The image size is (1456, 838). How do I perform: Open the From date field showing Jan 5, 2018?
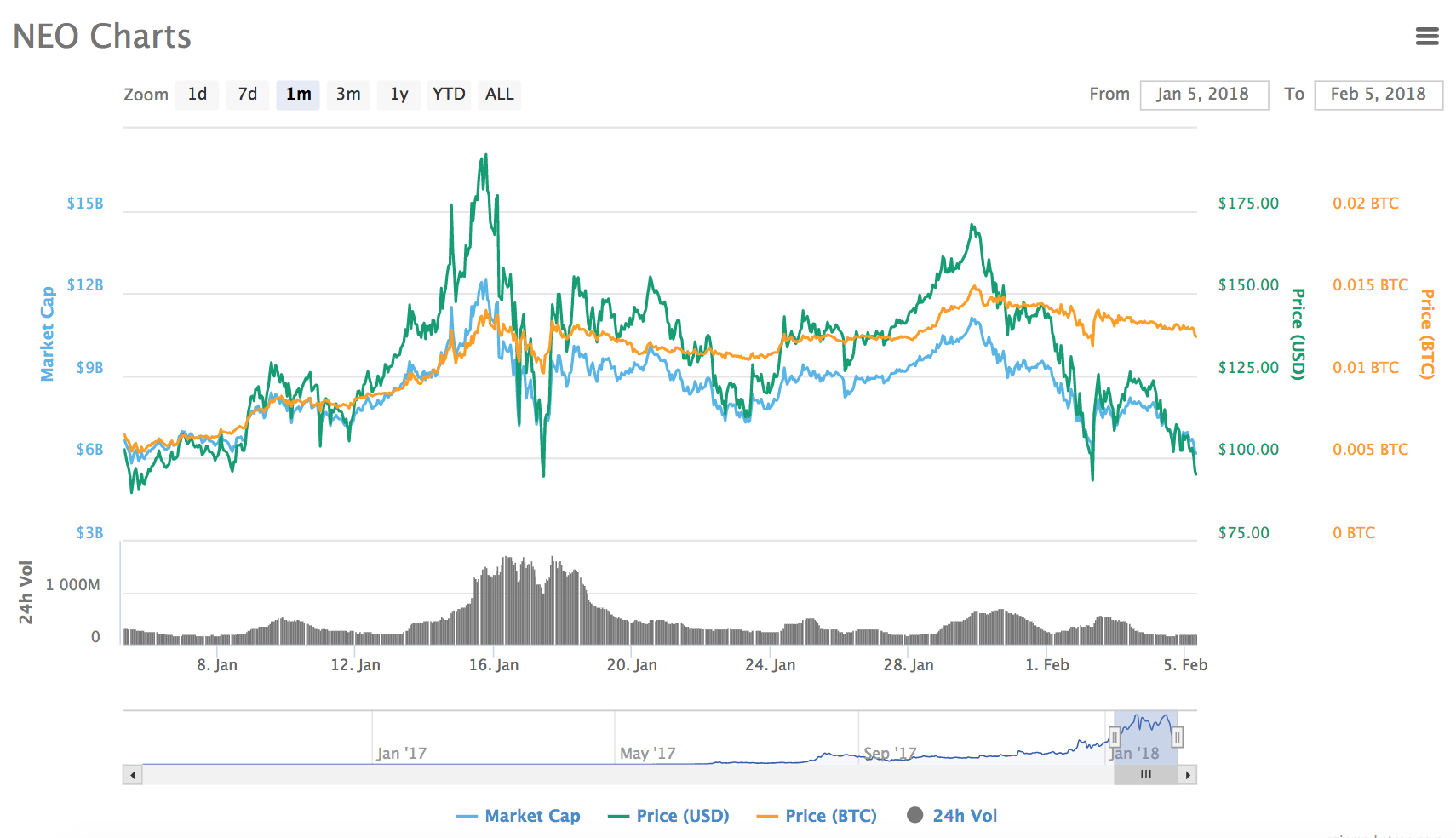tap(1204, 95)
